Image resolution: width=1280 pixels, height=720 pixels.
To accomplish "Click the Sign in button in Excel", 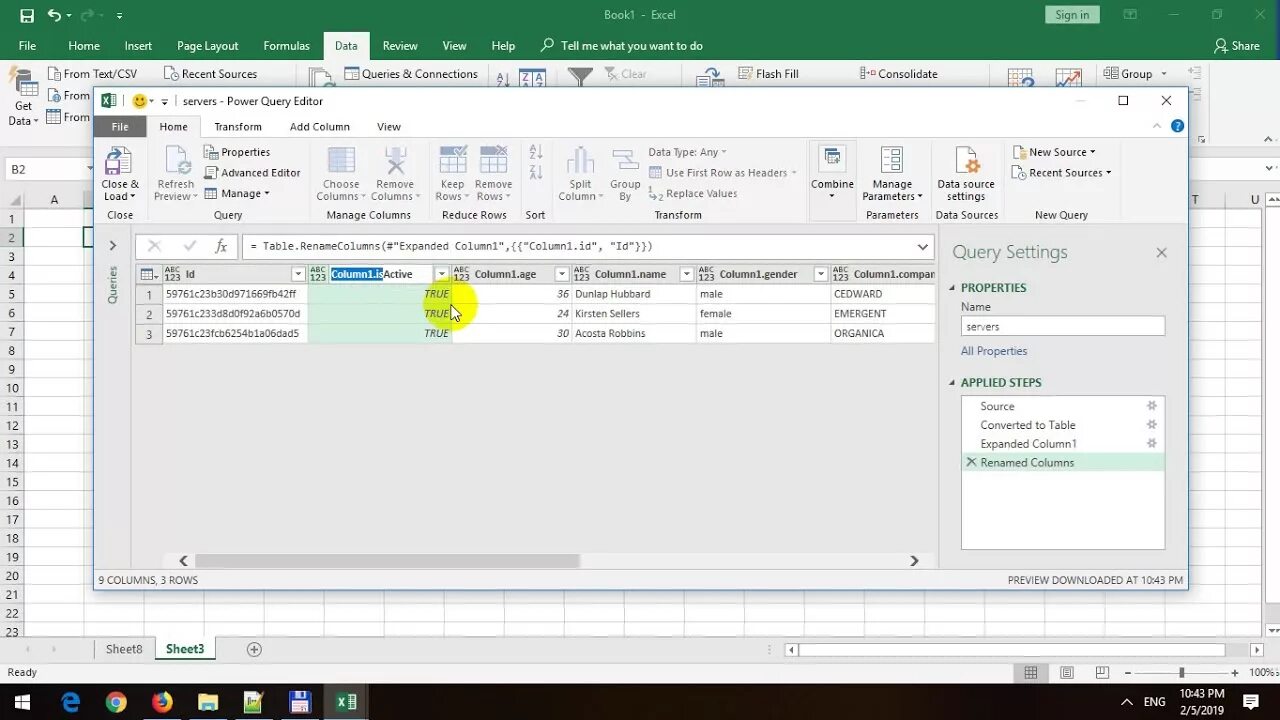I will (x=1072, y=15).
